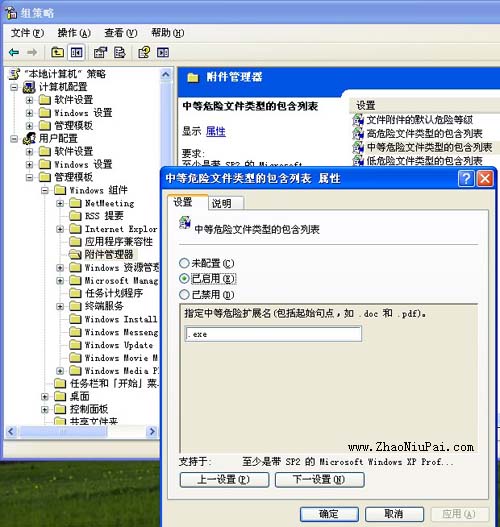
Task: Click icon beside 低危险文件类型的包含列表
Action: tap(358, 161)
